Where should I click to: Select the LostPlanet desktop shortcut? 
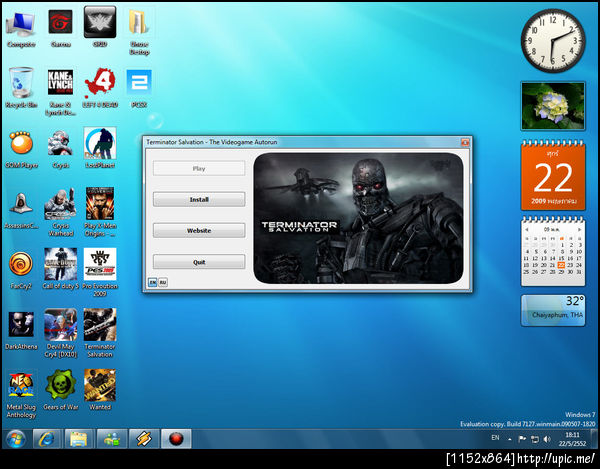pos(100,148)
